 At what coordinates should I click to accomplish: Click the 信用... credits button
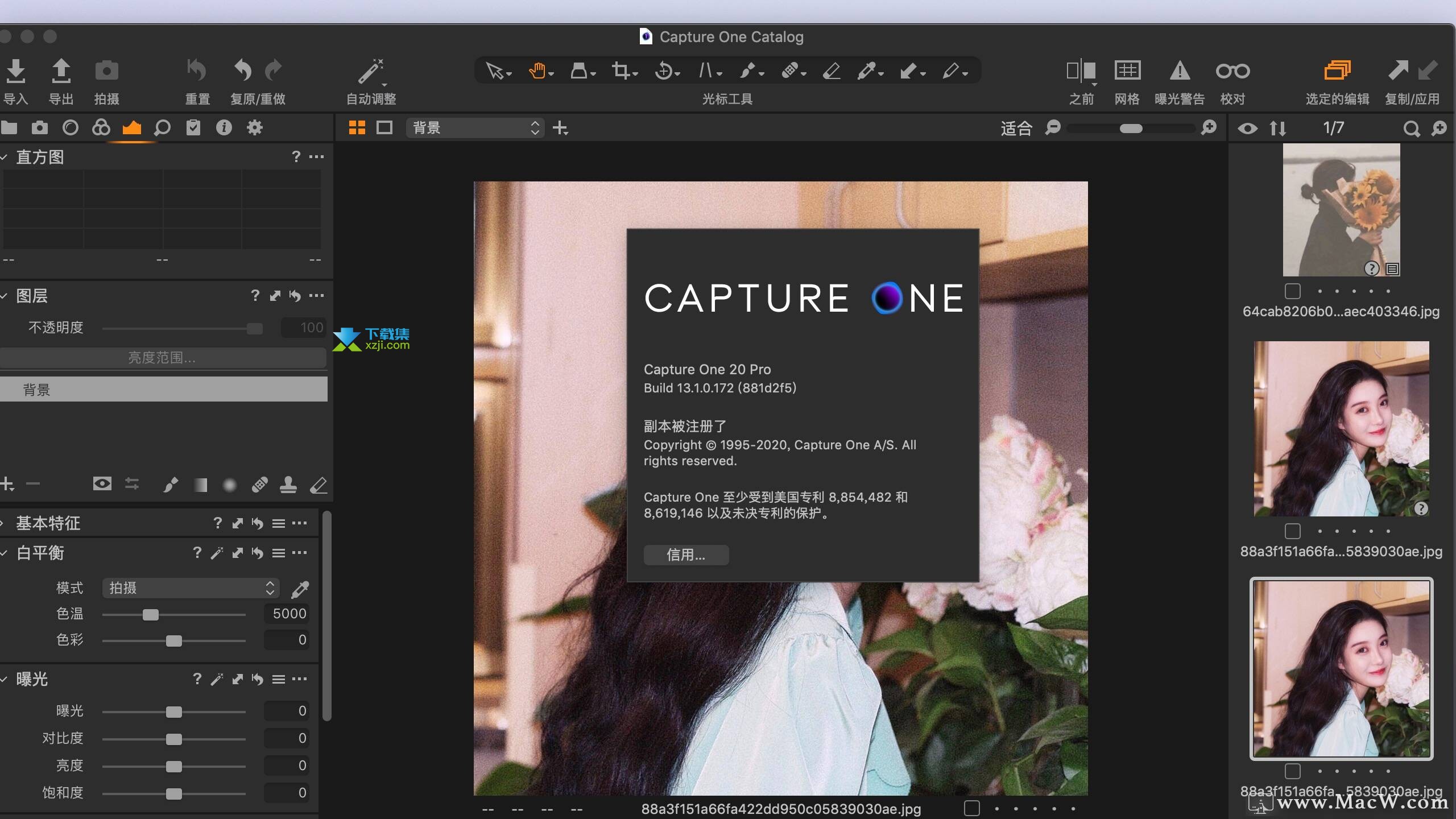click(x=686, y=555)
